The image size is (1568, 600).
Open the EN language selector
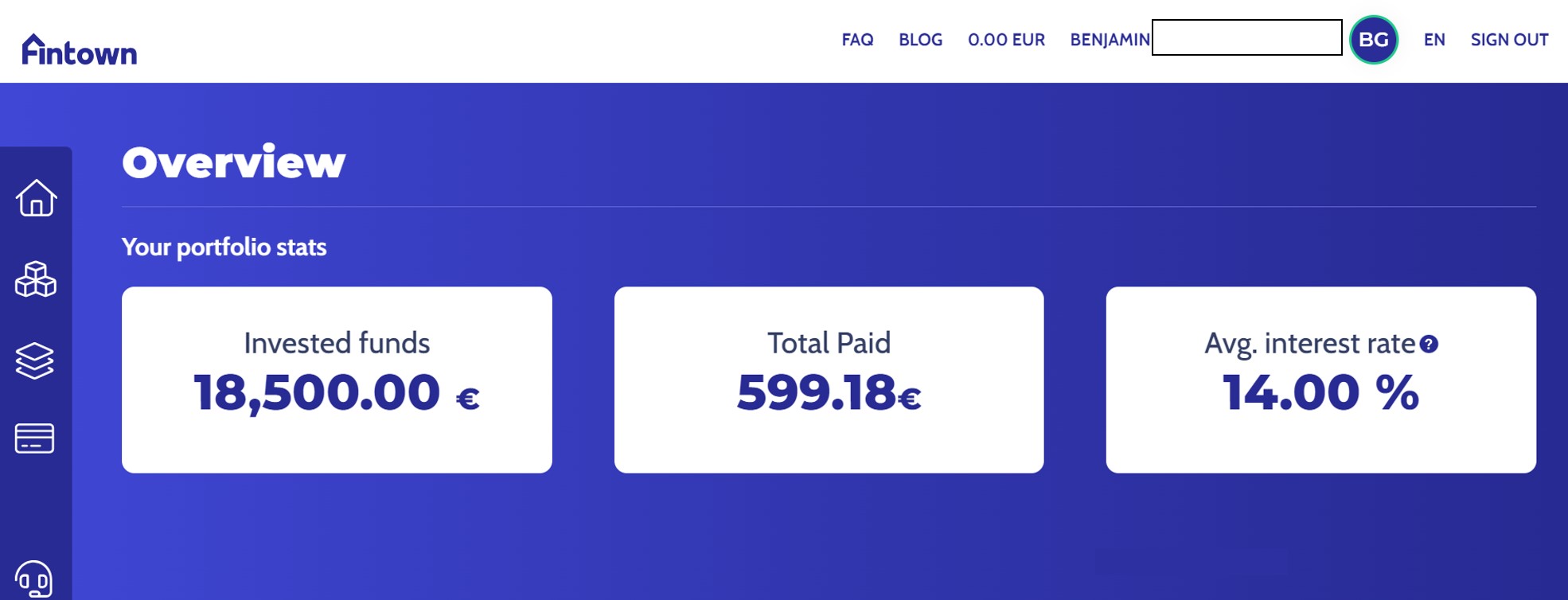(x=1434, y=40)
